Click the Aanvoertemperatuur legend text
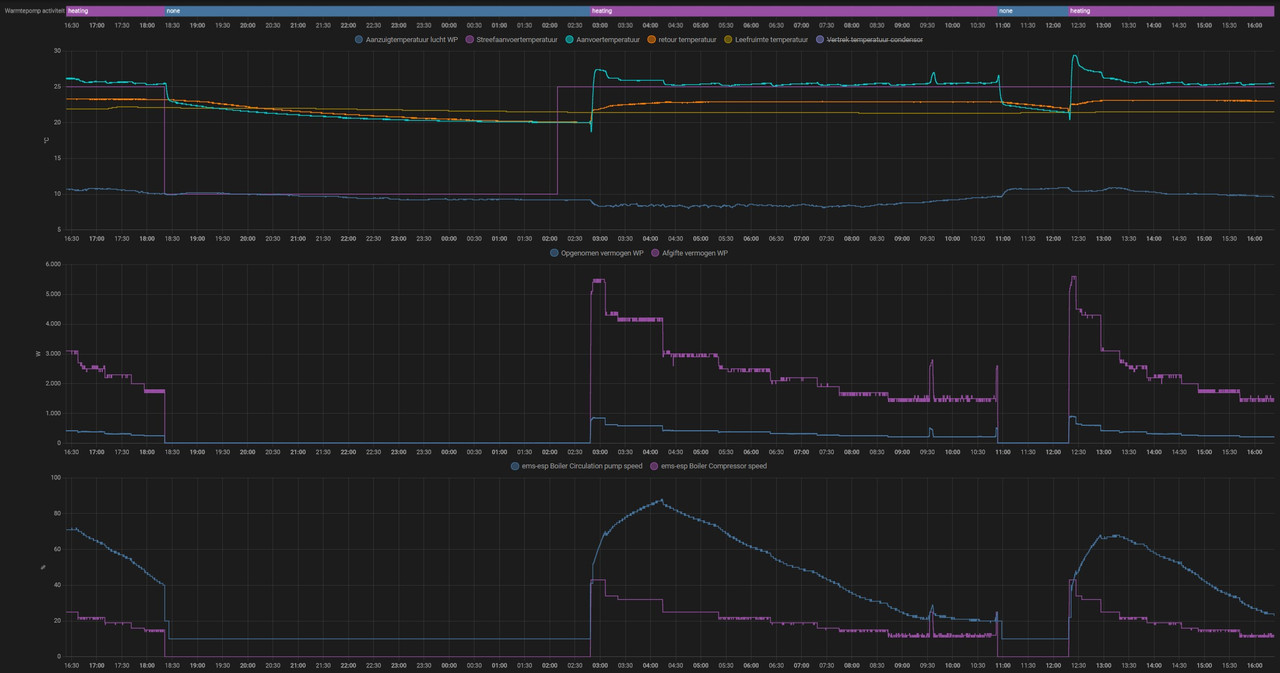 point(608,40)
